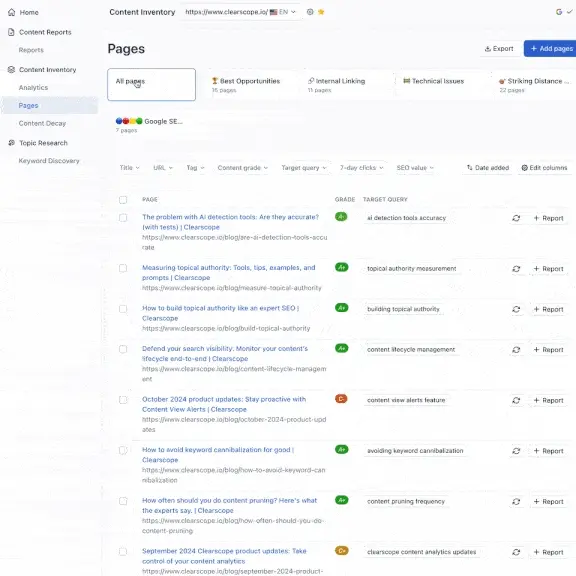The height and width of the screenshot is (576, 576).
Task: Click the Content Reports document icon
Action: point(11,32)
